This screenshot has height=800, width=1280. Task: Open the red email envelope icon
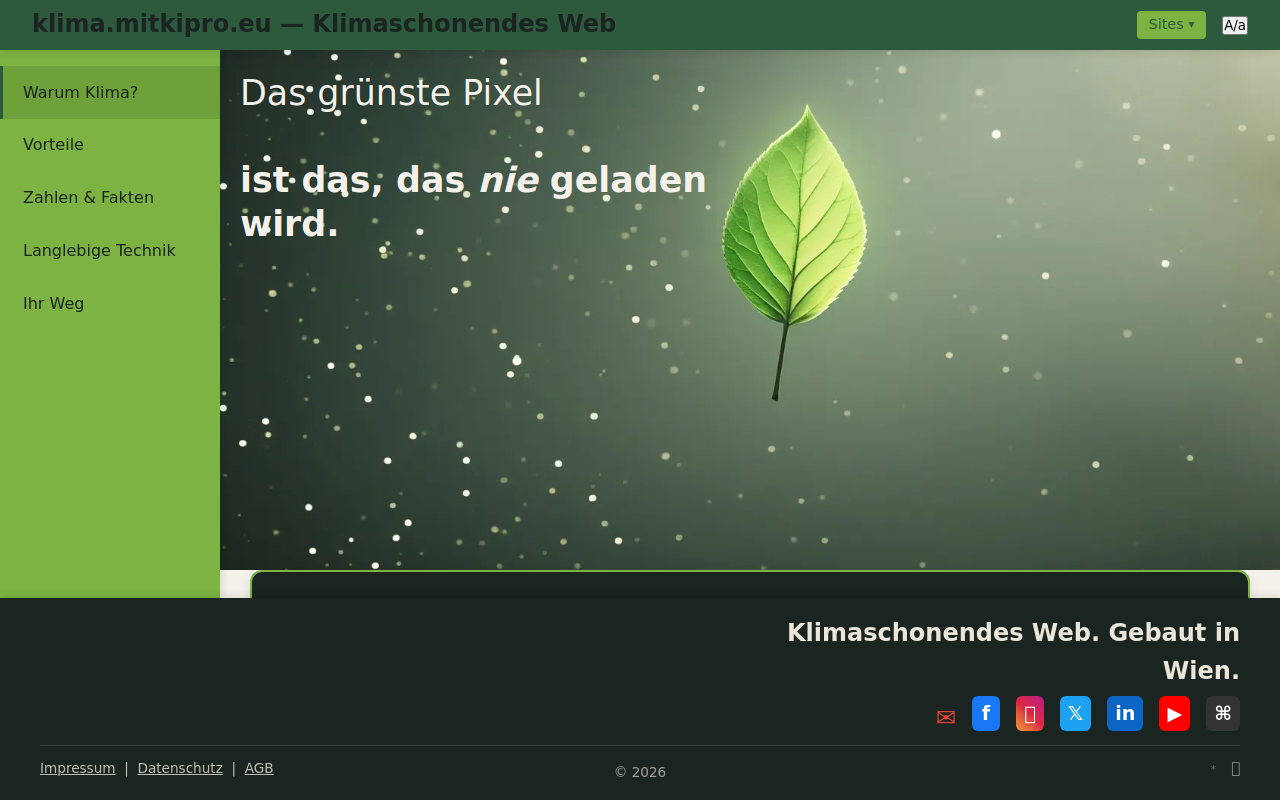946,717
